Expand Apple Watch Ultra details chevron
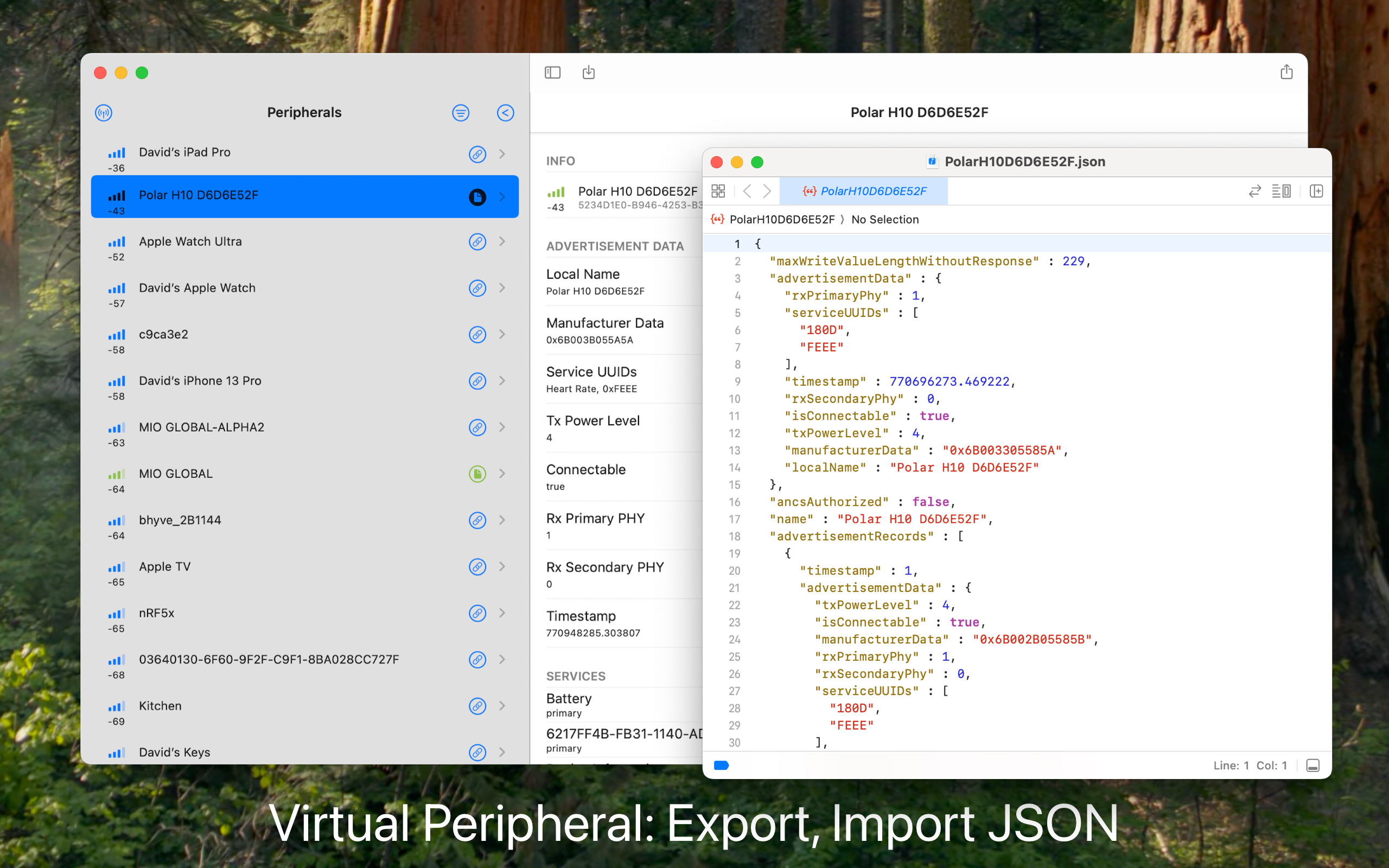The image size is (1389, 868). [502, 241]
